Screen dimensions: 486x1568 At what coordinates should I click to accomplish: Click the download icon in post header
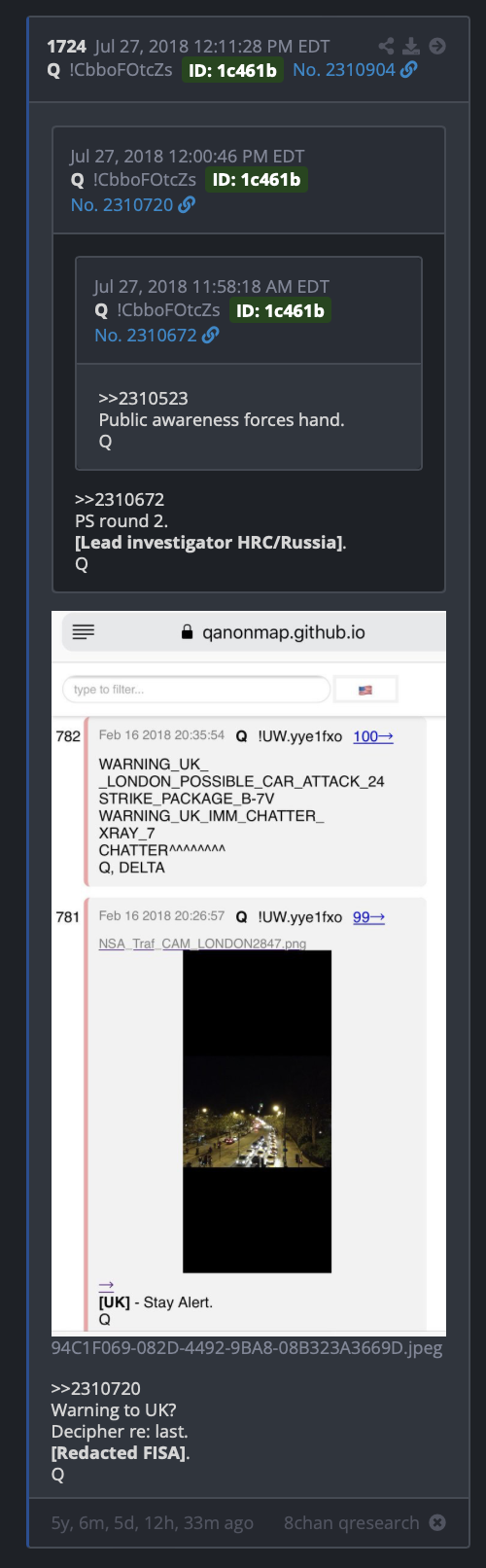tap(411, 46)
